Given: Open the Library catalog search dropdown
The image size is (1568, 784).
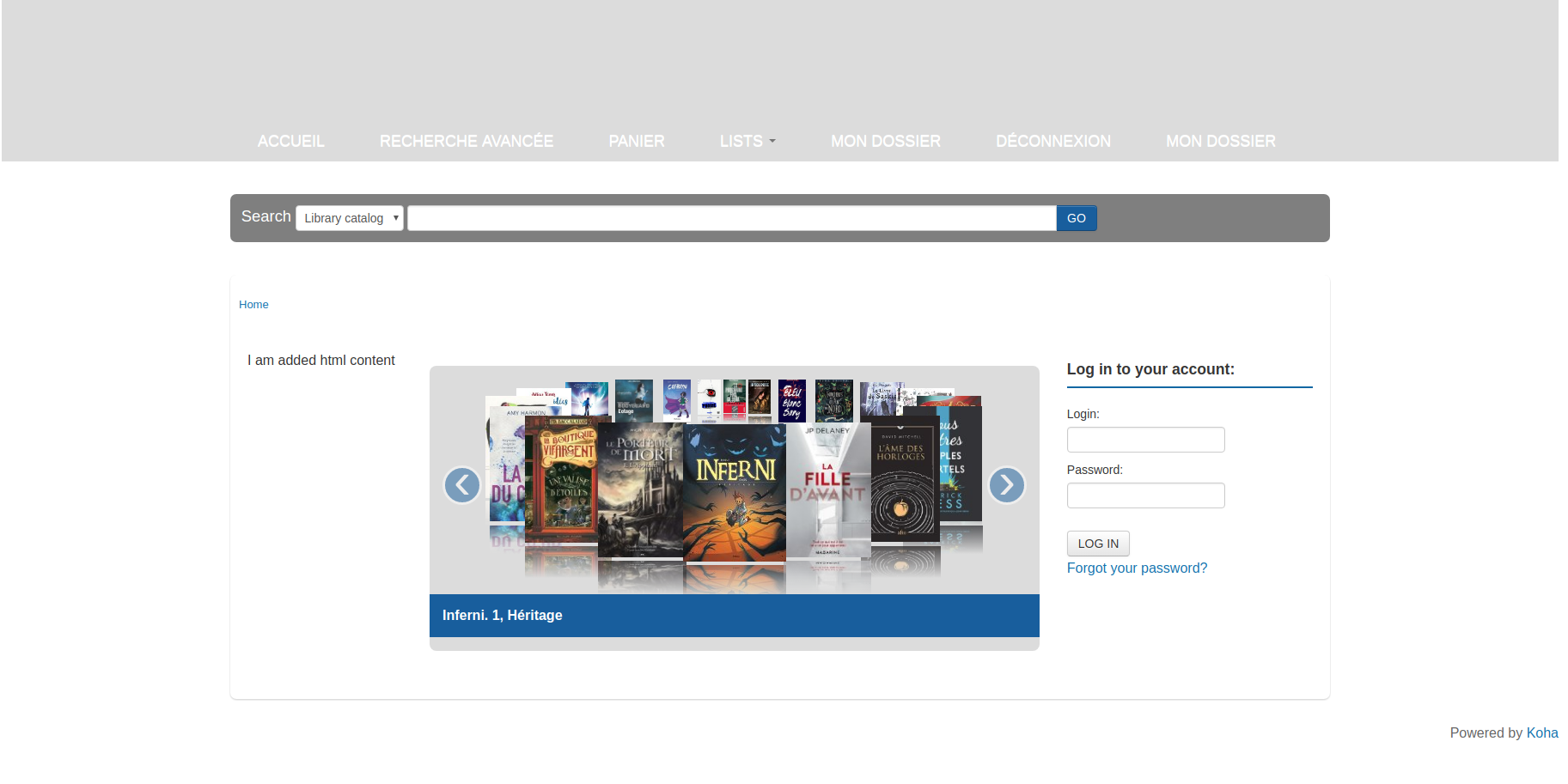Looking at the screenshot, I should (350, 218).
